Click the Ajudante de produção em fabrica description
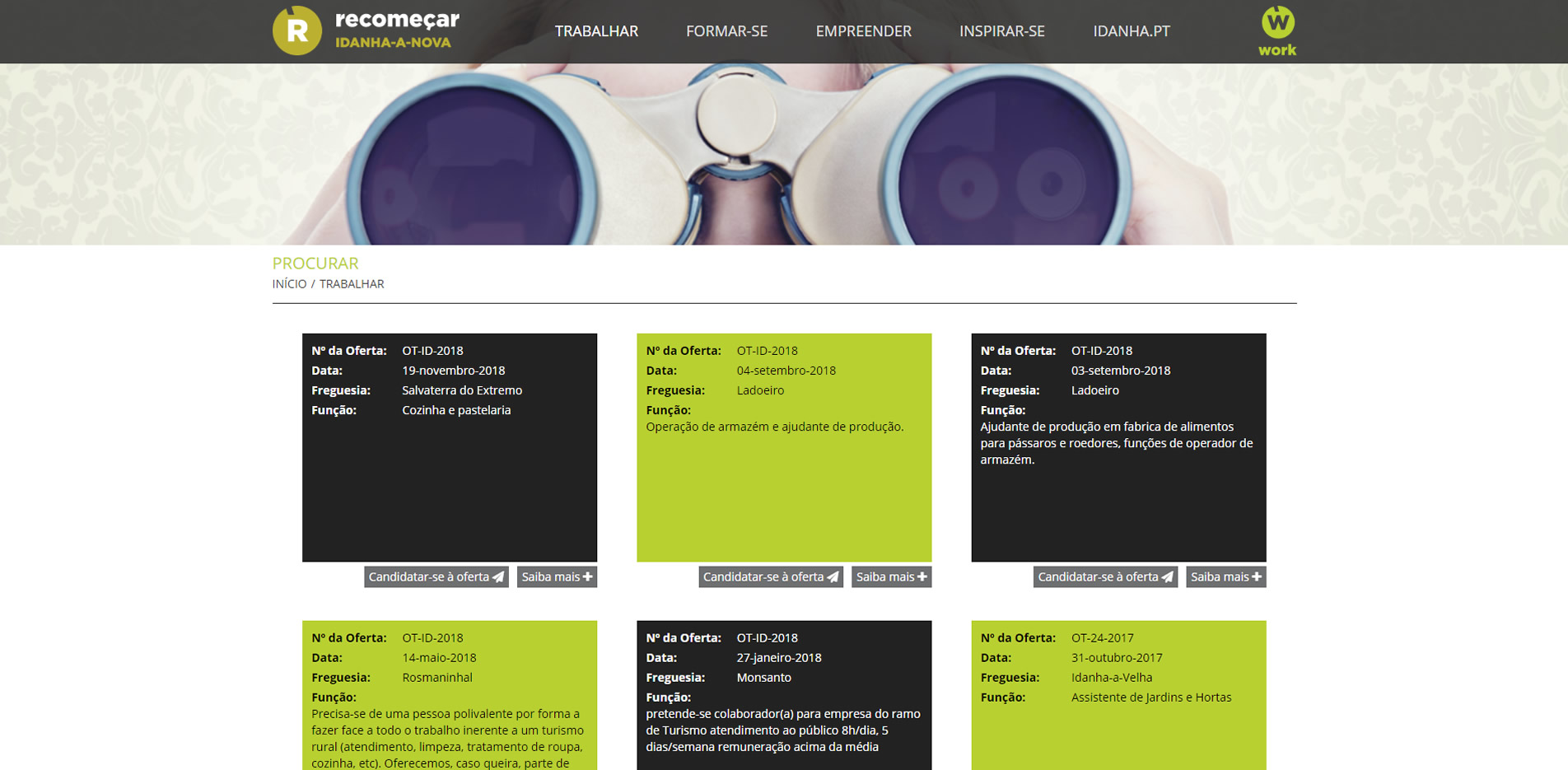The image size is (1568, 770). coord(1117,443)
